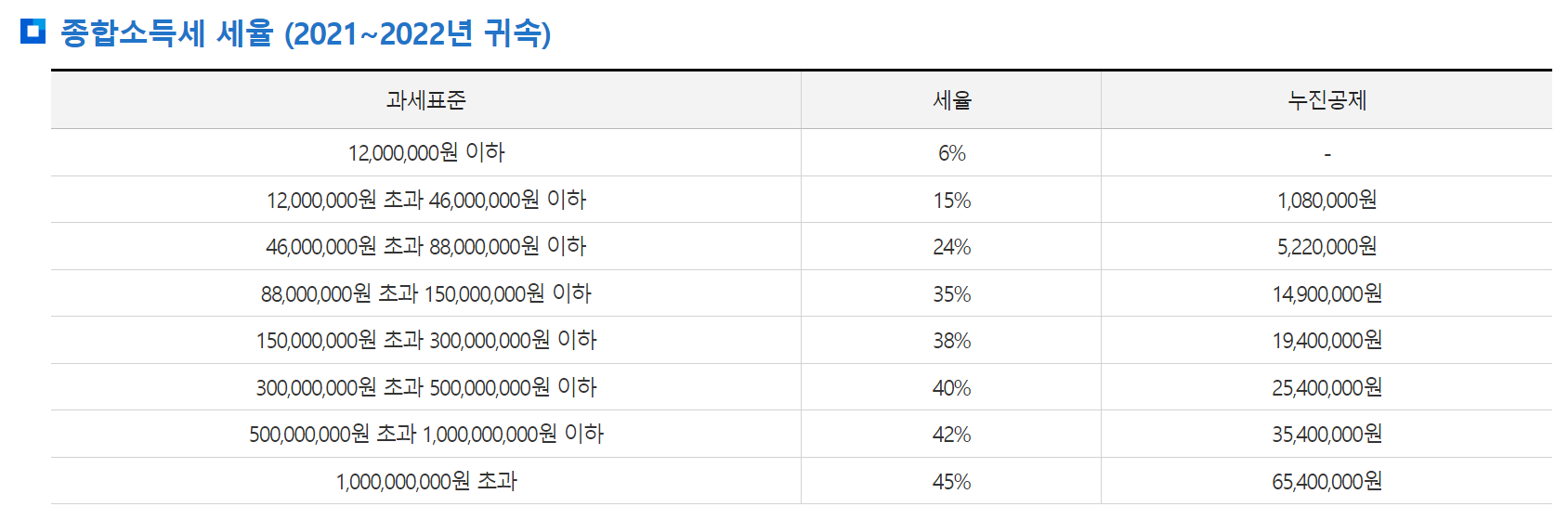This screenshot has width=1568, height=520.
Task: Click the 1,080,000원 deduction cell
Action: coord(1327,200)
